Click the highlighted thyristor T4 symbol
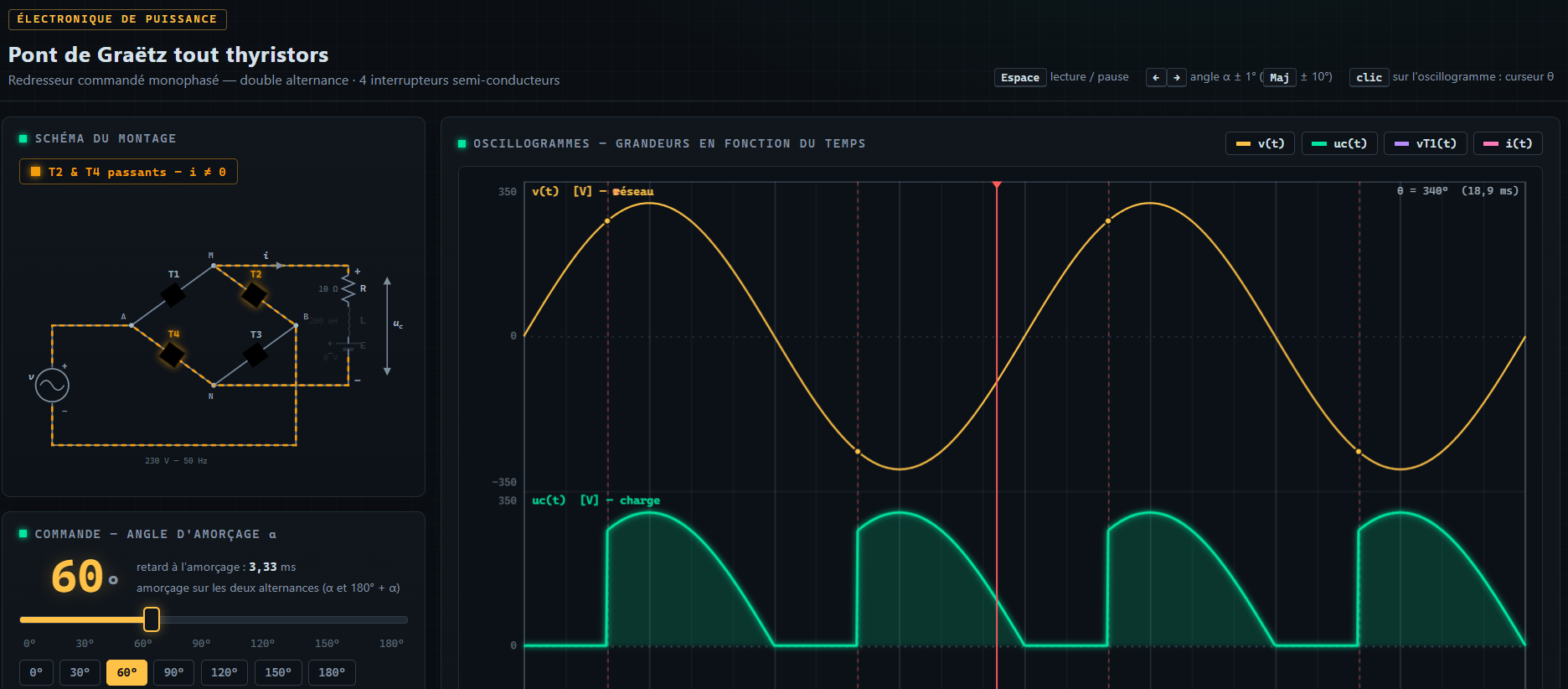 coord(172,355)
